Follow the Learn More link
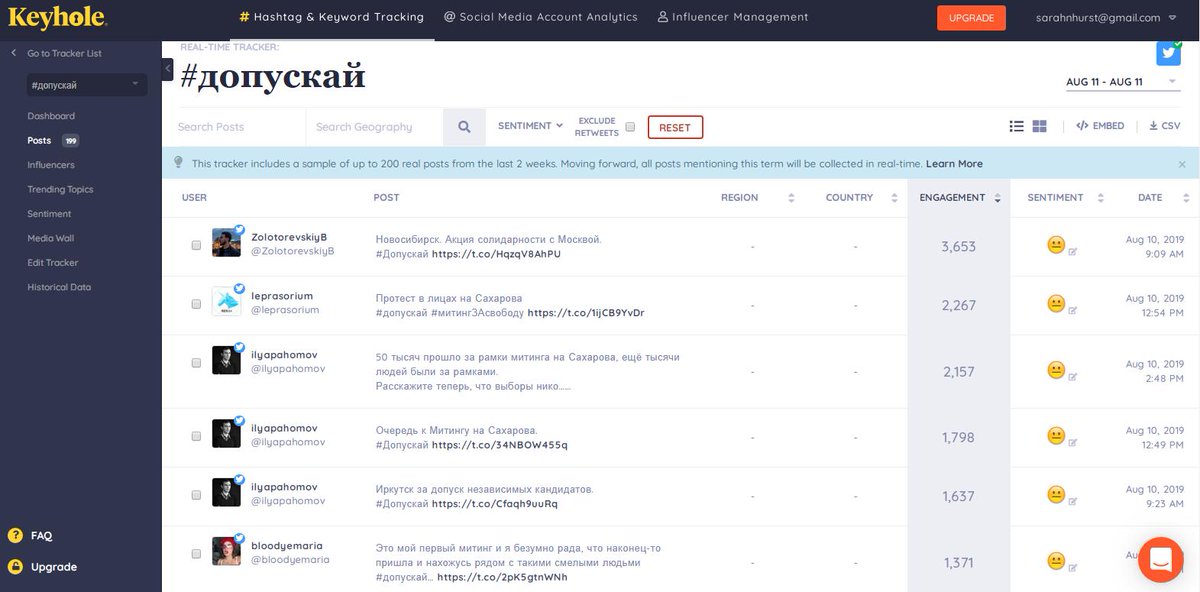 [954, 164]
